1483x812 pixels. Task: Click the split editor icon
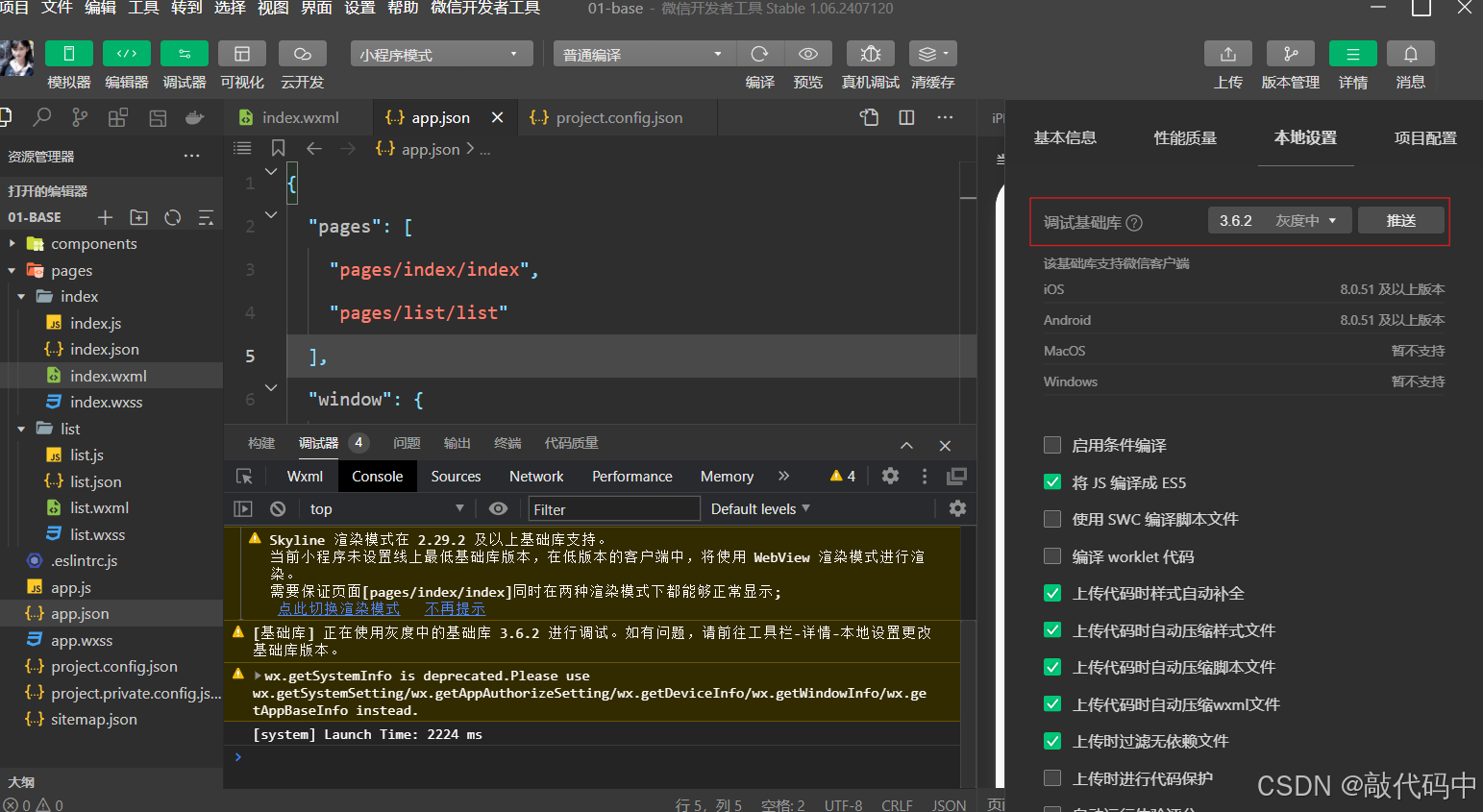point(906,117)
